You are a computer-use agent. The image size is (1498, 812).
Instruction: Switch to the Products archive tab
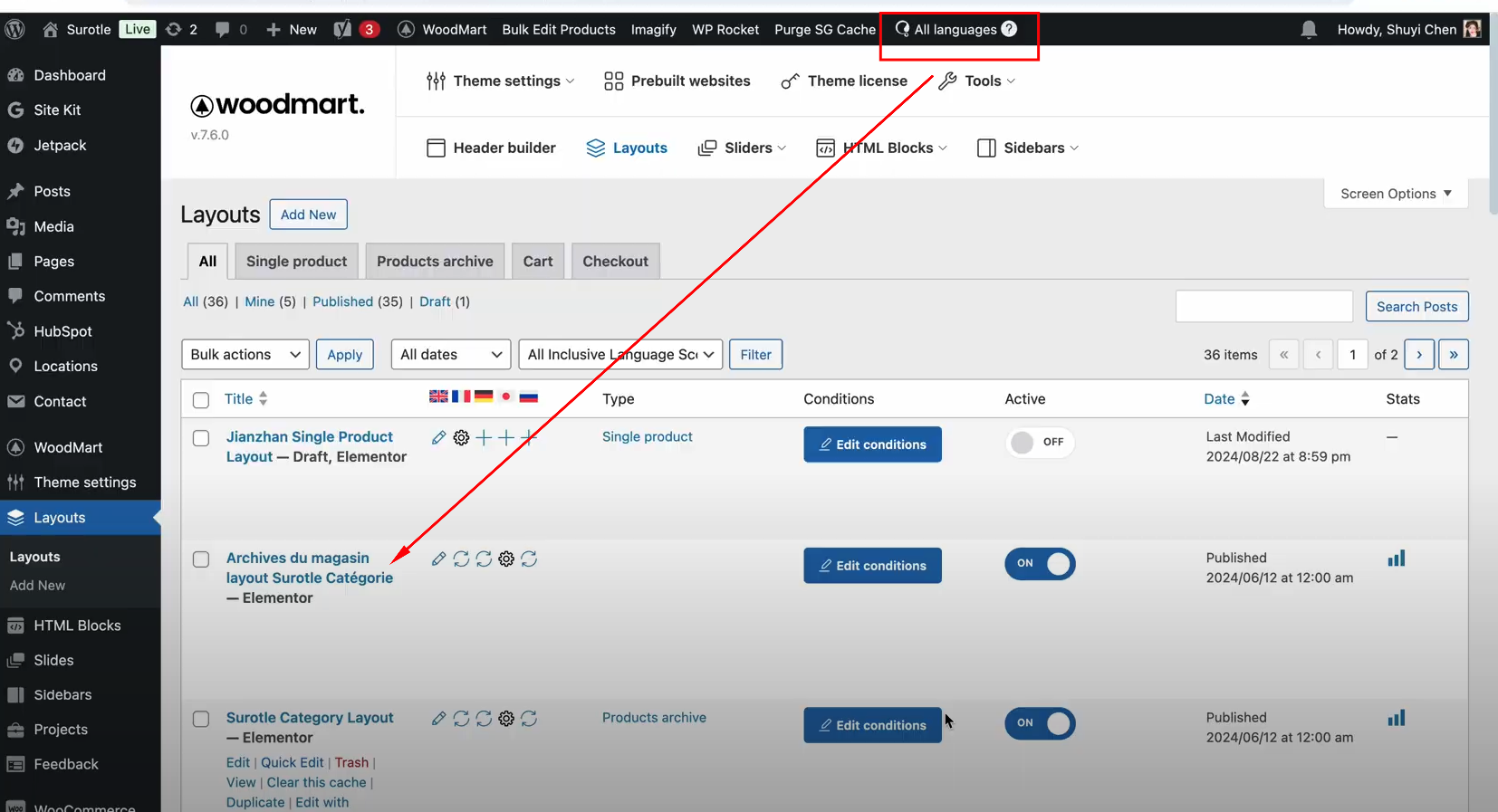pos(435,261)
